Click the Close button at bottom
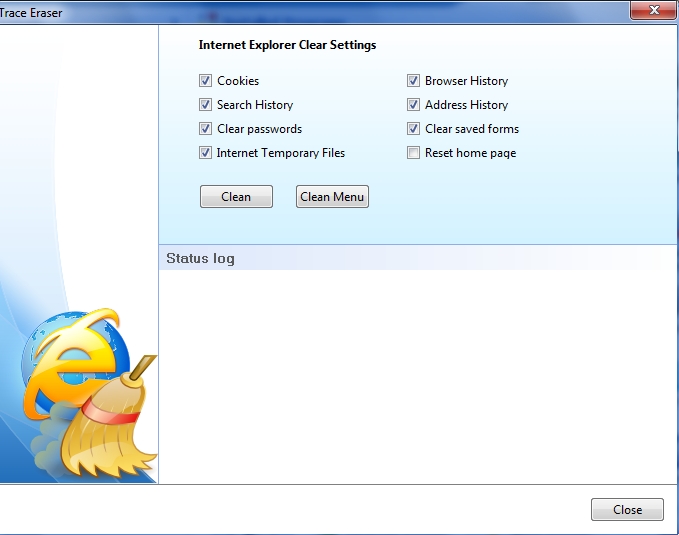 pos(627,509)
